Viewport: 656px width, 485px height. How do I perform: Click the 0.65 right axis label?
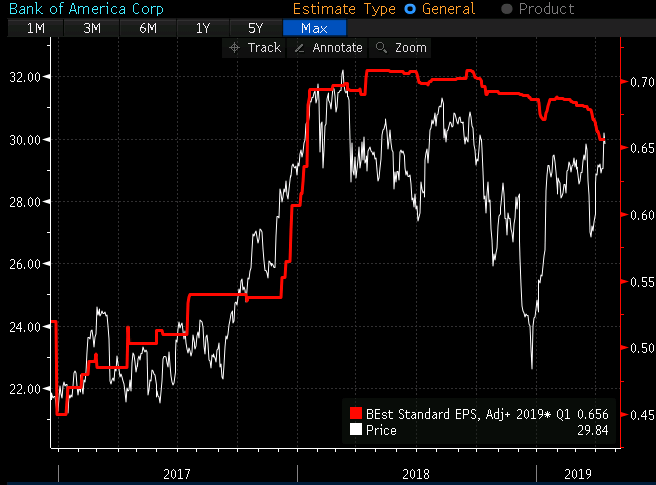coord(642,148)
